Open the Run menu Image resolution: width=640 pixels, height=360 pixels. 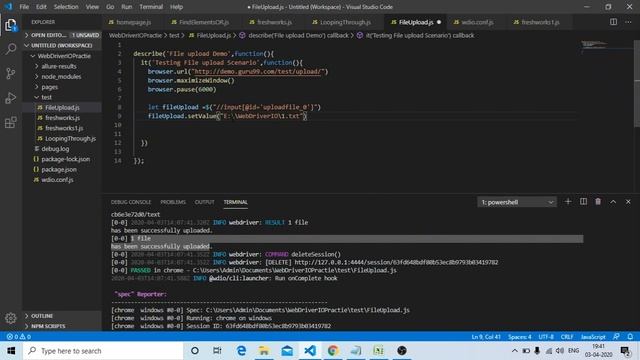[127, 7]
